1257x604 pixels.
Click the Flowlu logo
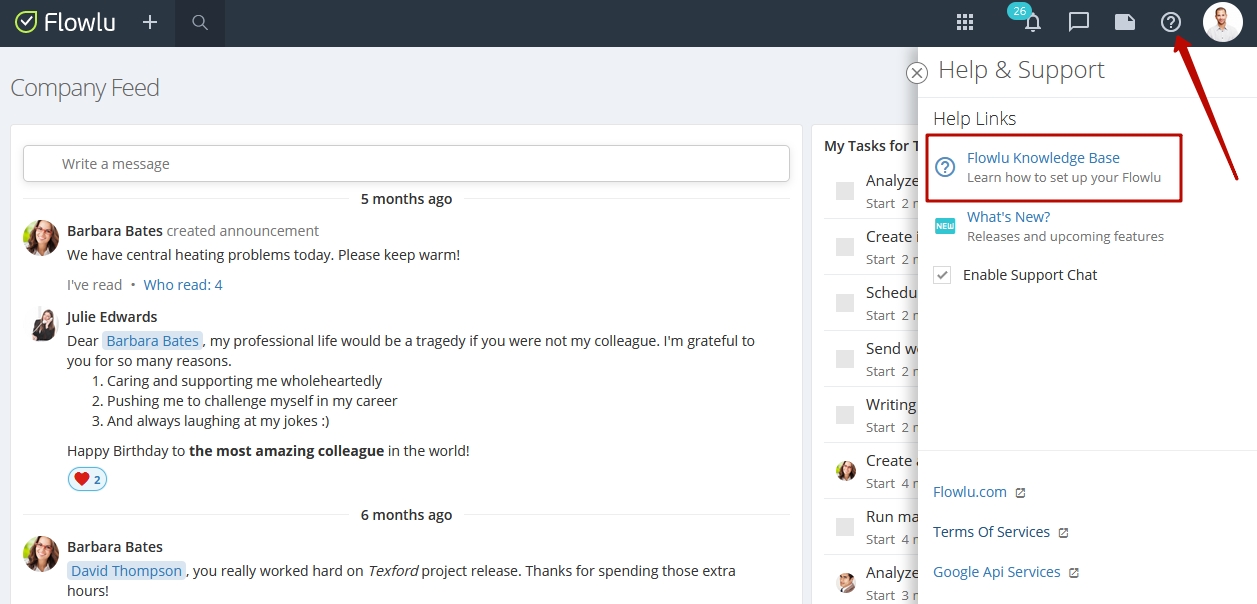[66, 22]
